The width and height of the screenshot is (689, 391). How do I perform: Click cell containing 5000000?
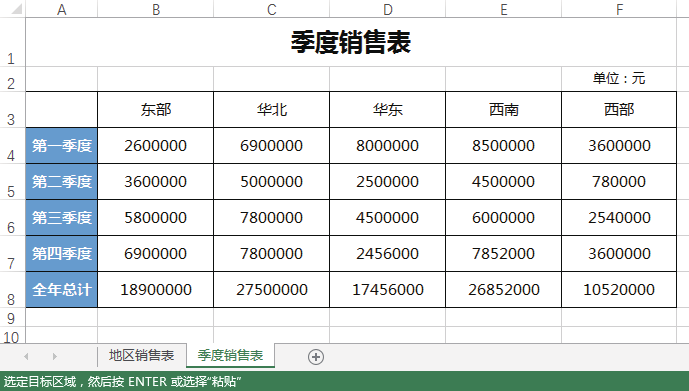click(x=272, y=182)
